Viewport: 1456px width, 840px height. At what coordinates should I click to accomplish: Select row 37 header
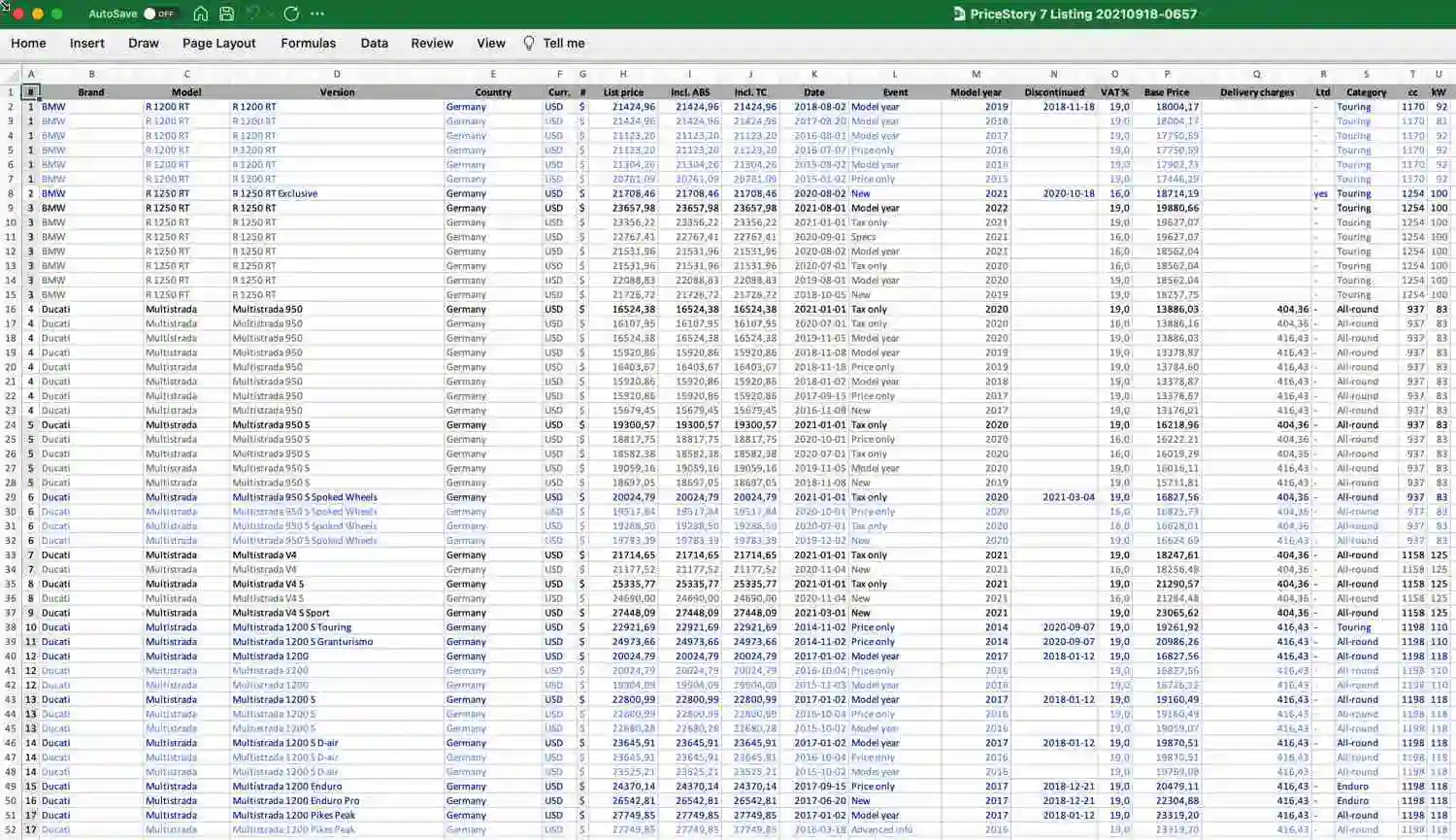(11, 613)
